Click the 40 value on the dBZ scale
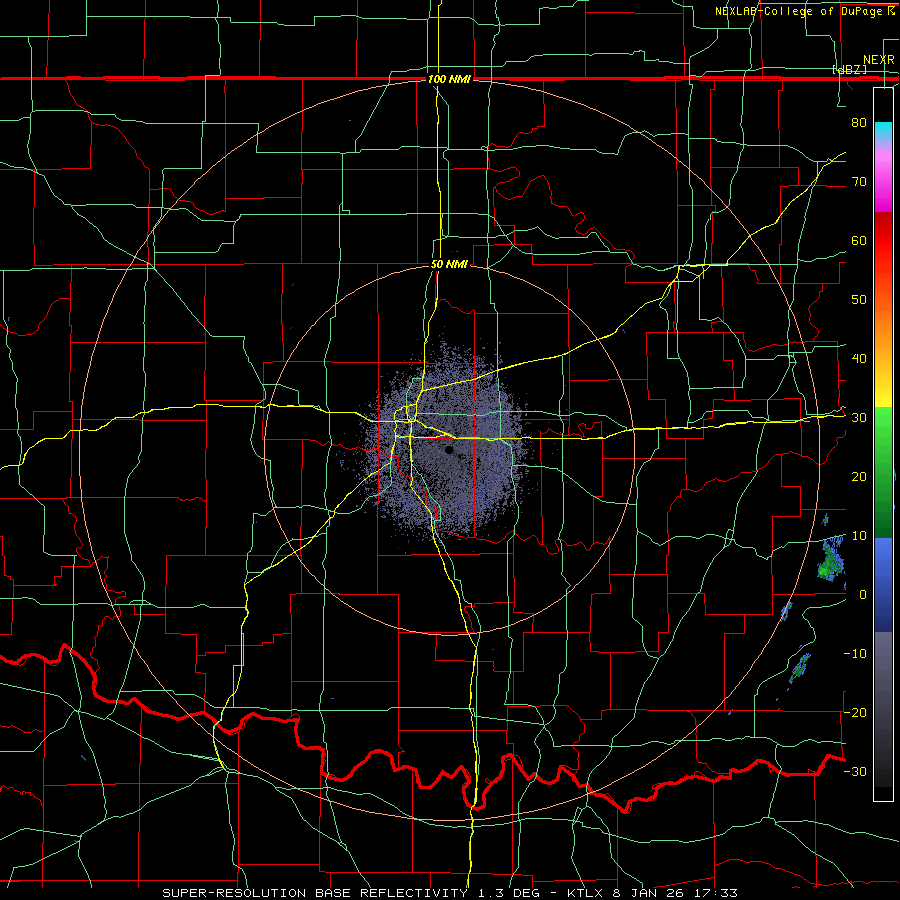 pyautogui.click(x=859, y=359)
